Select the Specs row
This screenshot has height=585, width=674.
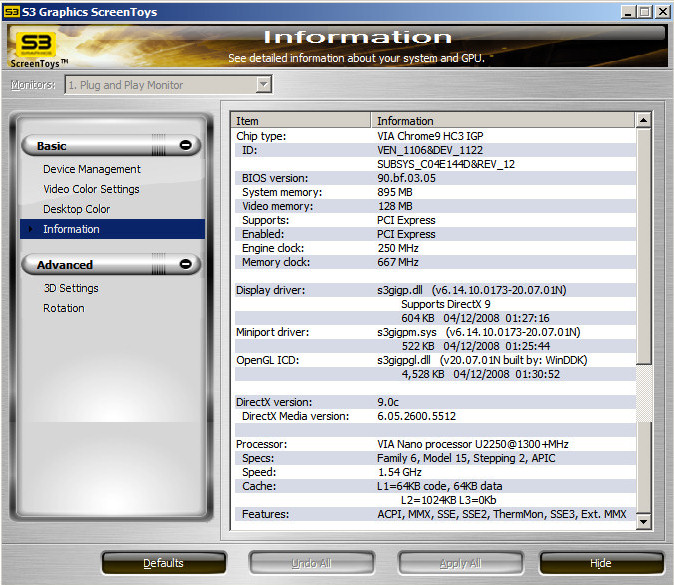[435, 458]
